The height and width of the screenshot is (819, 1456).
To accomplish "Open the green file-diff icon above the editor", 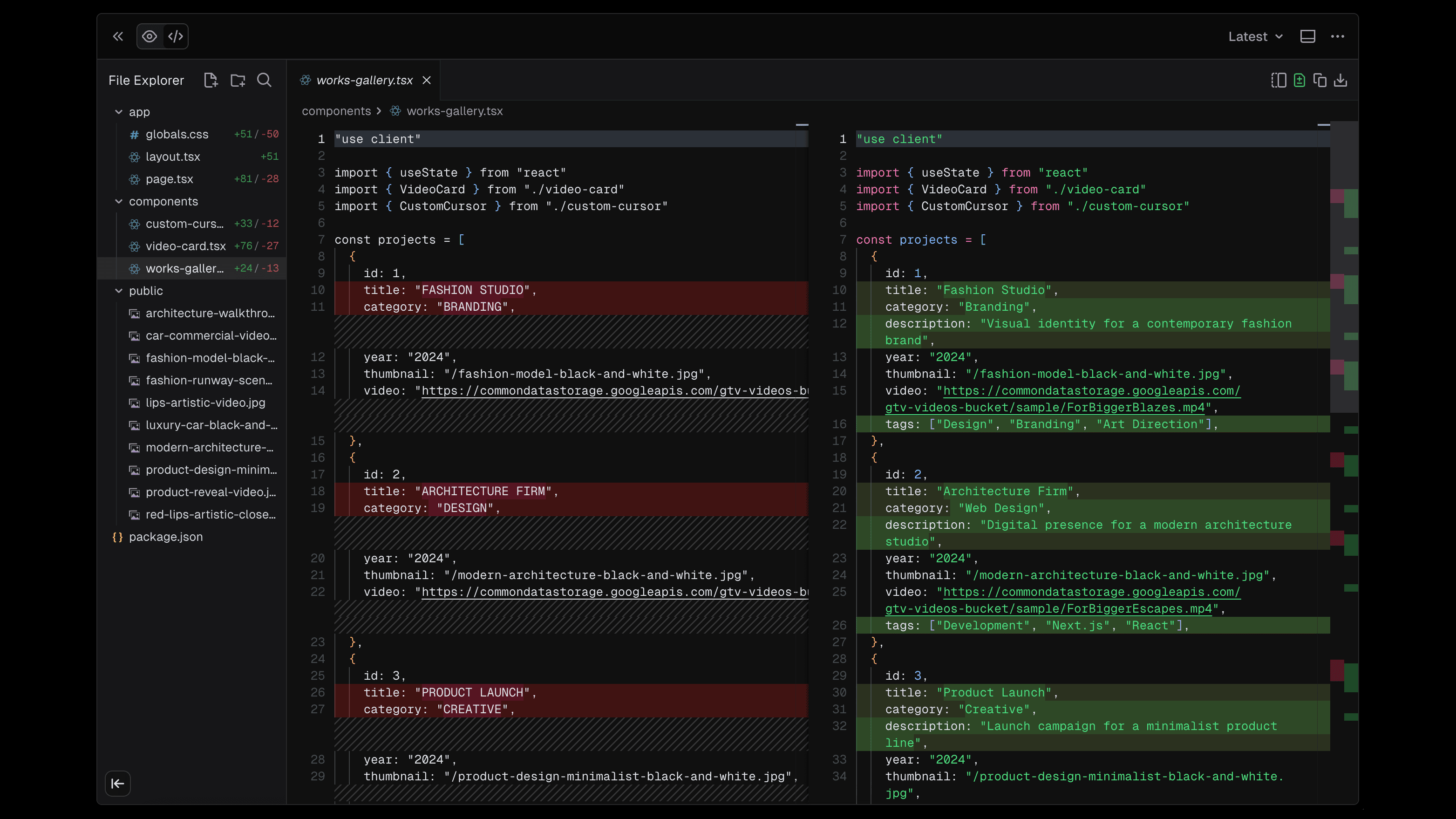I will tap(1300, 80).
